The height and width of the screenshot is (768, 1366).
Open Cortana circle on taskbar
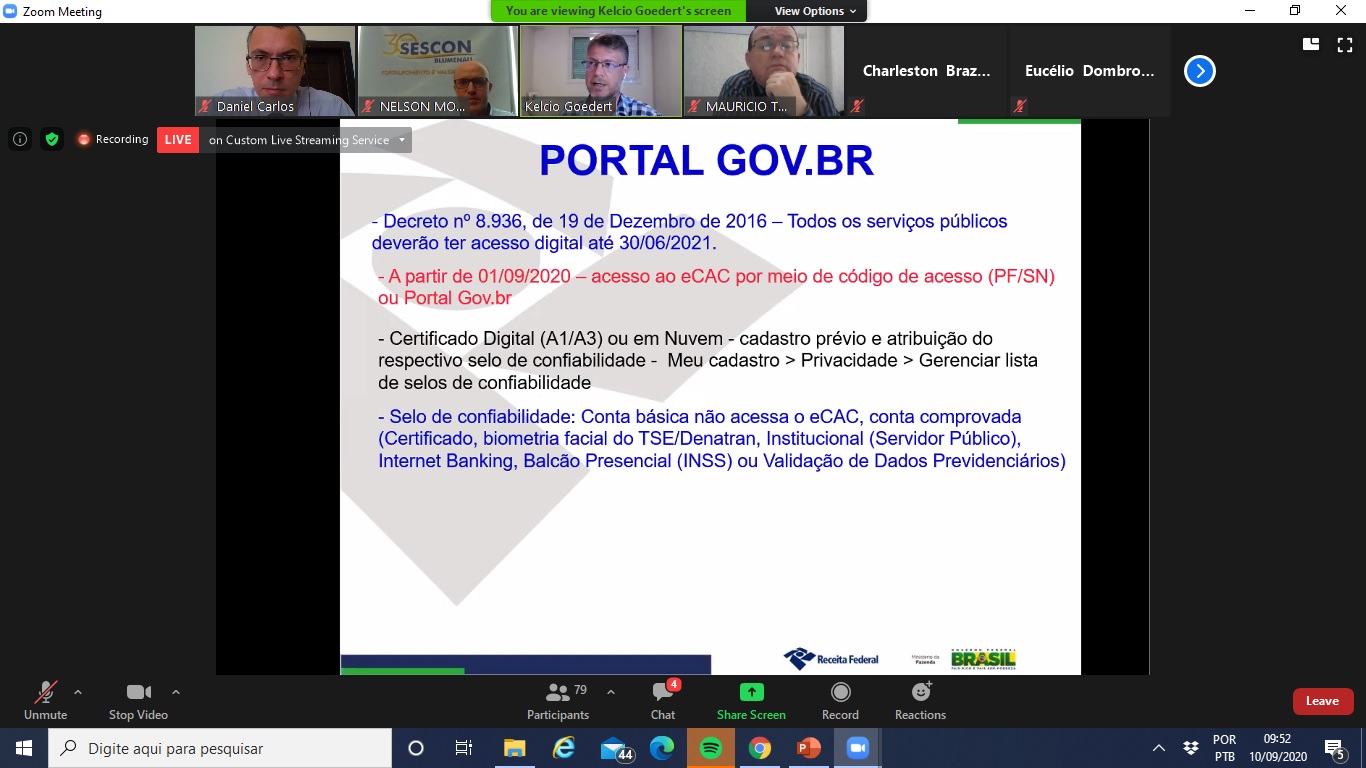(416, 748)
